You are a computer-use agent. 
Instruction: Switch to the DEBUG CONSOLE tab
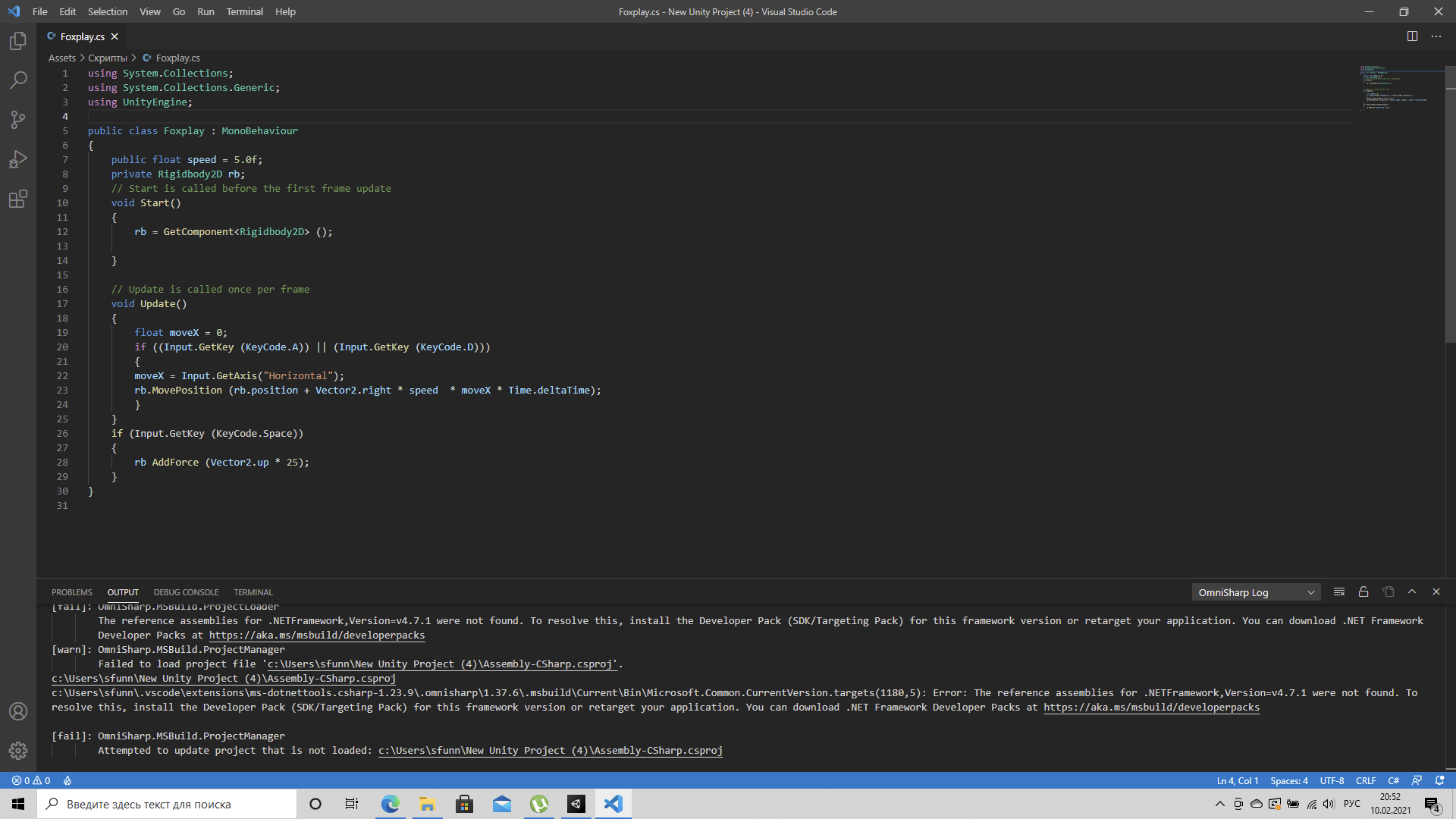[x=186, y=592]
